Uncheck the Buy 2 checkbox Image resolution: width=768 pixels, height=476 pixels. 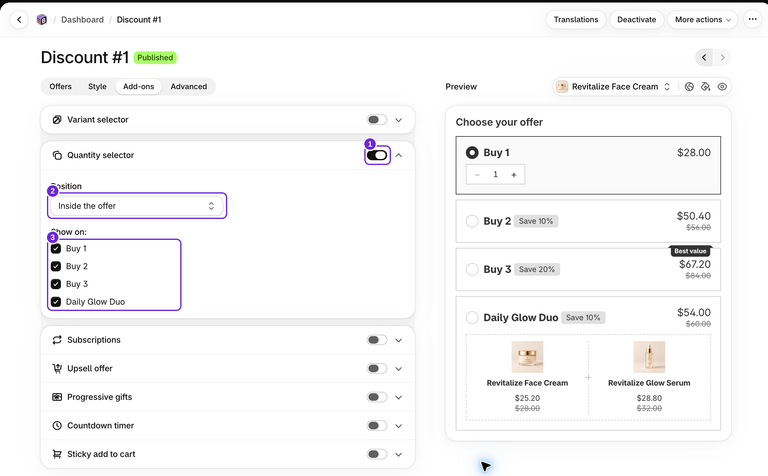tap(56, 266)
